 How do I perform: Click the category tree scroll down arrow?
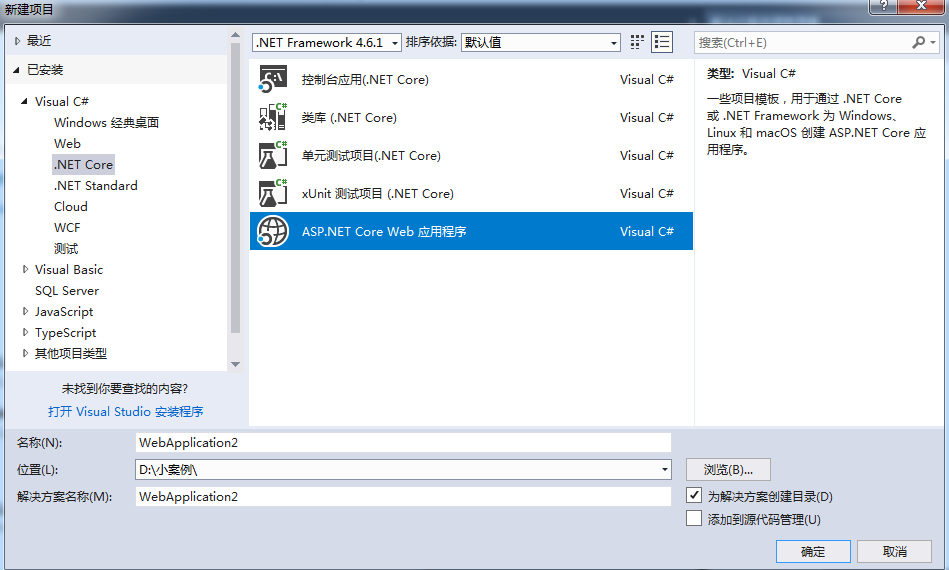[235, 364]
